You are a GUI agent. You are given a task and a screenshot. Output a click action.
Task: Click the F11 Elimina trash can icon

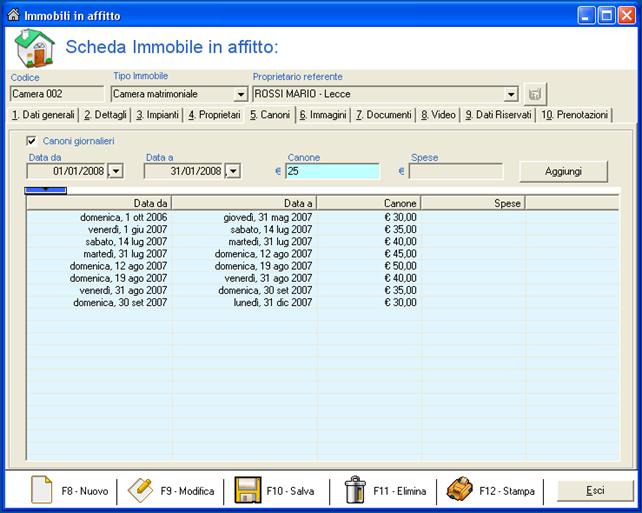point(355,490)
